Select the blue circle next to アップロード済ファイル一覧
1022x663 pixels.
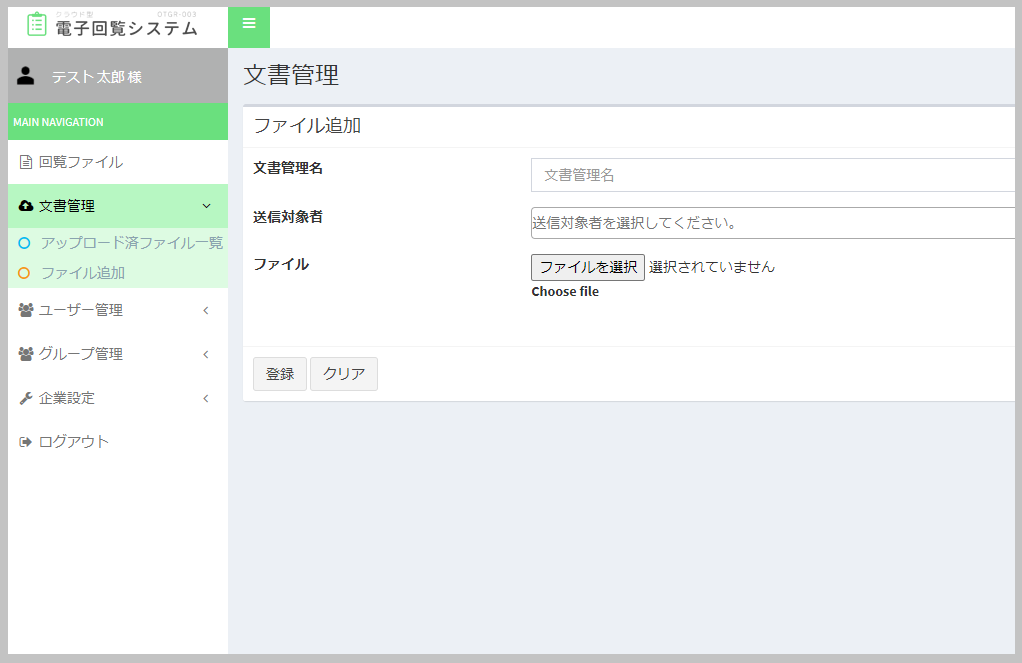24,243
